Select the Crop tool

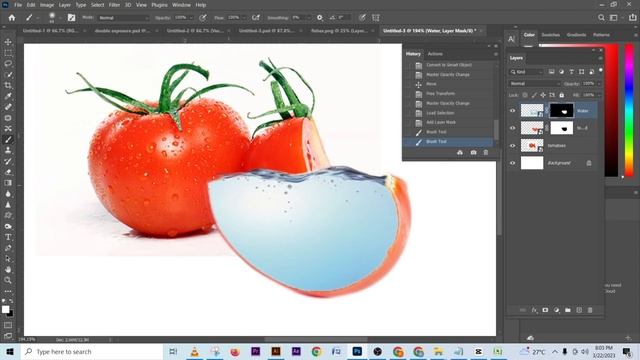pos(8,85)
